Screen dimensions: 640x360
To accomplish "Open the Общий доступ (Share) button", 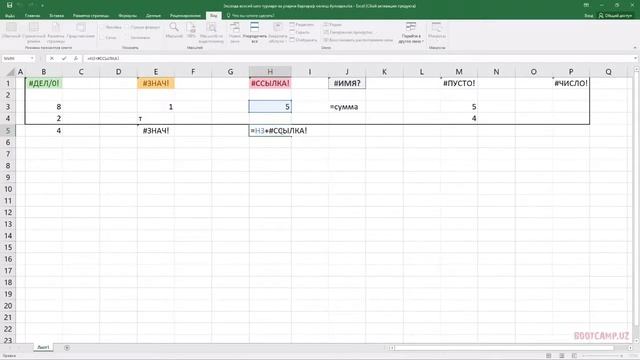I will point(615,16).
